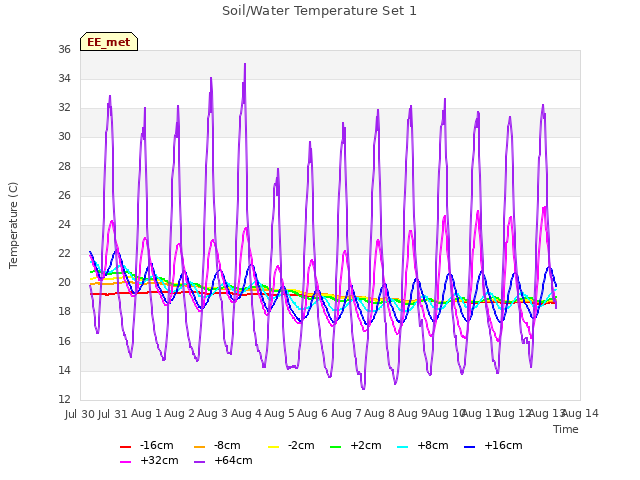Image resolution: width=640 pixels, height=480 pixels.
Task: Click the Aug 8 x-axis date label
Action: point(380,413)
